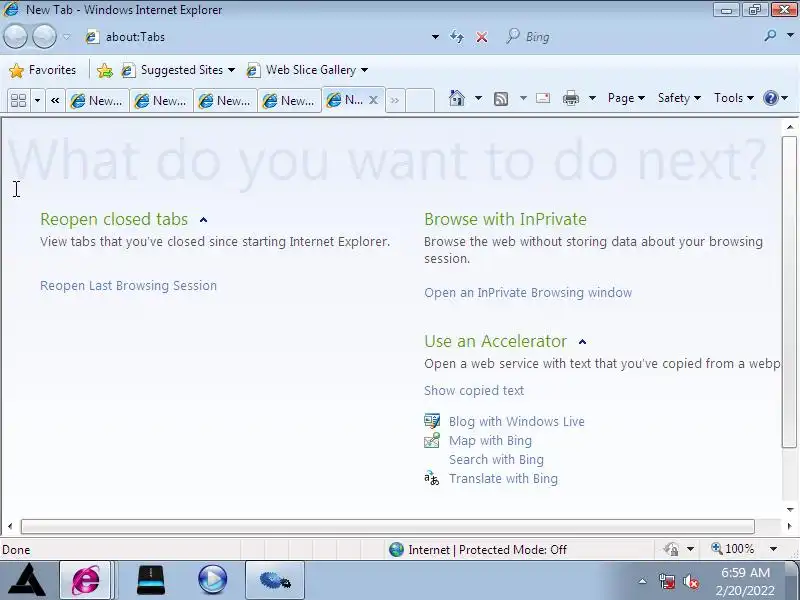800x600 pixels.
Task: Click the Back navigation button
Action: click(15, 37)
